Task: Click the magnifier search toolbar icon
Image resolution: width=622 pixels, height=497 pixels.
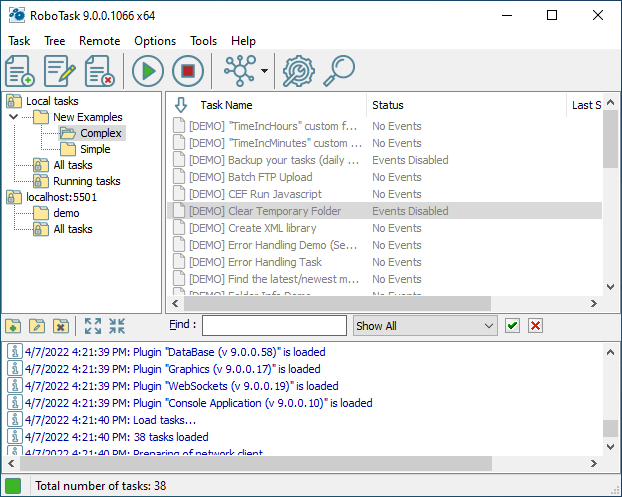Action: coord(339,71)
